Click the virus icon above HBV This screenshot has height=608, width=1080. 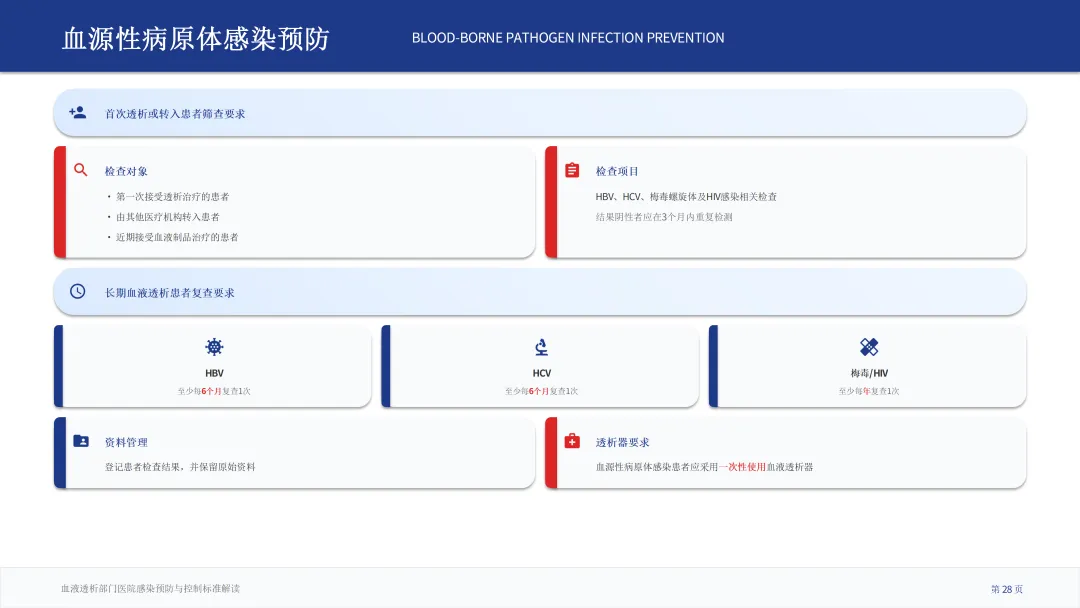pyautogui.click(x=214, y=347)
